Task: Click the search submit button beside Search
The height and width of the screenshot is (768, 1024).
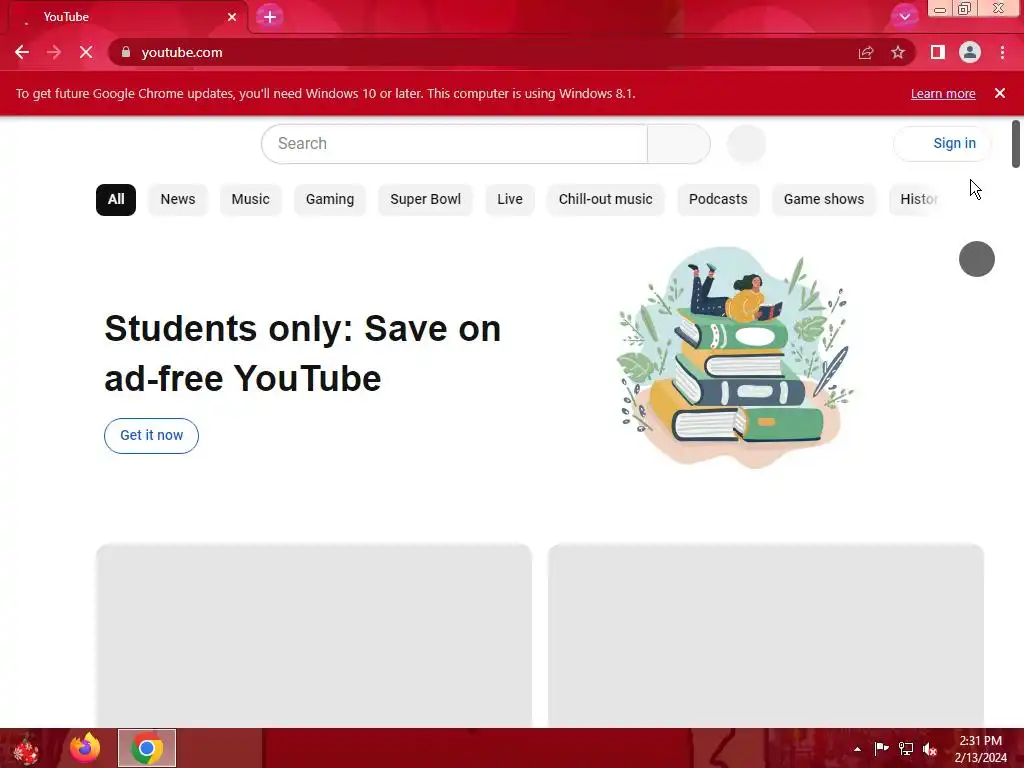Action: (679, 144)
